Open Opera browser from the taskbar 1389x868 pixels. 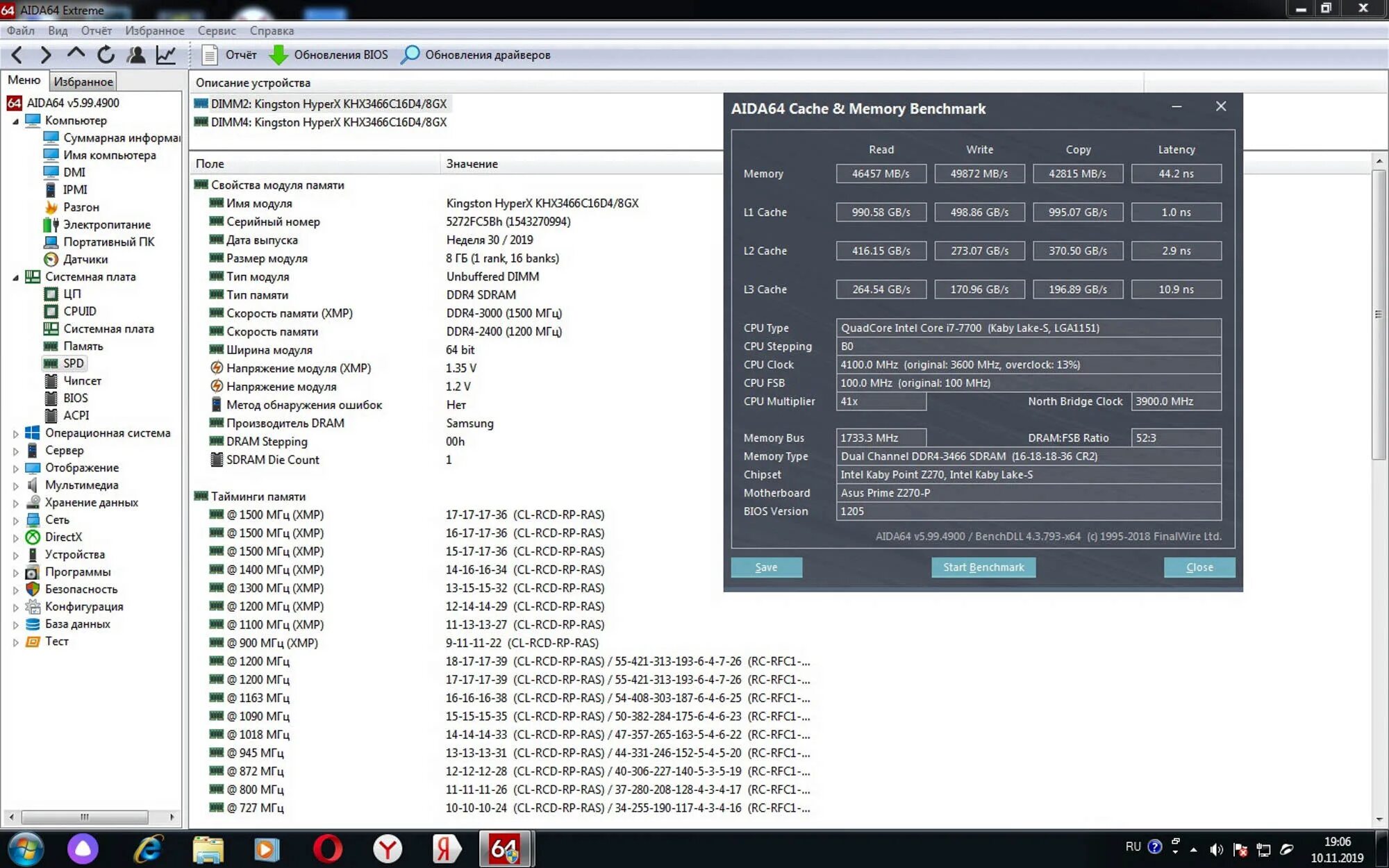(x=327, y=849)
